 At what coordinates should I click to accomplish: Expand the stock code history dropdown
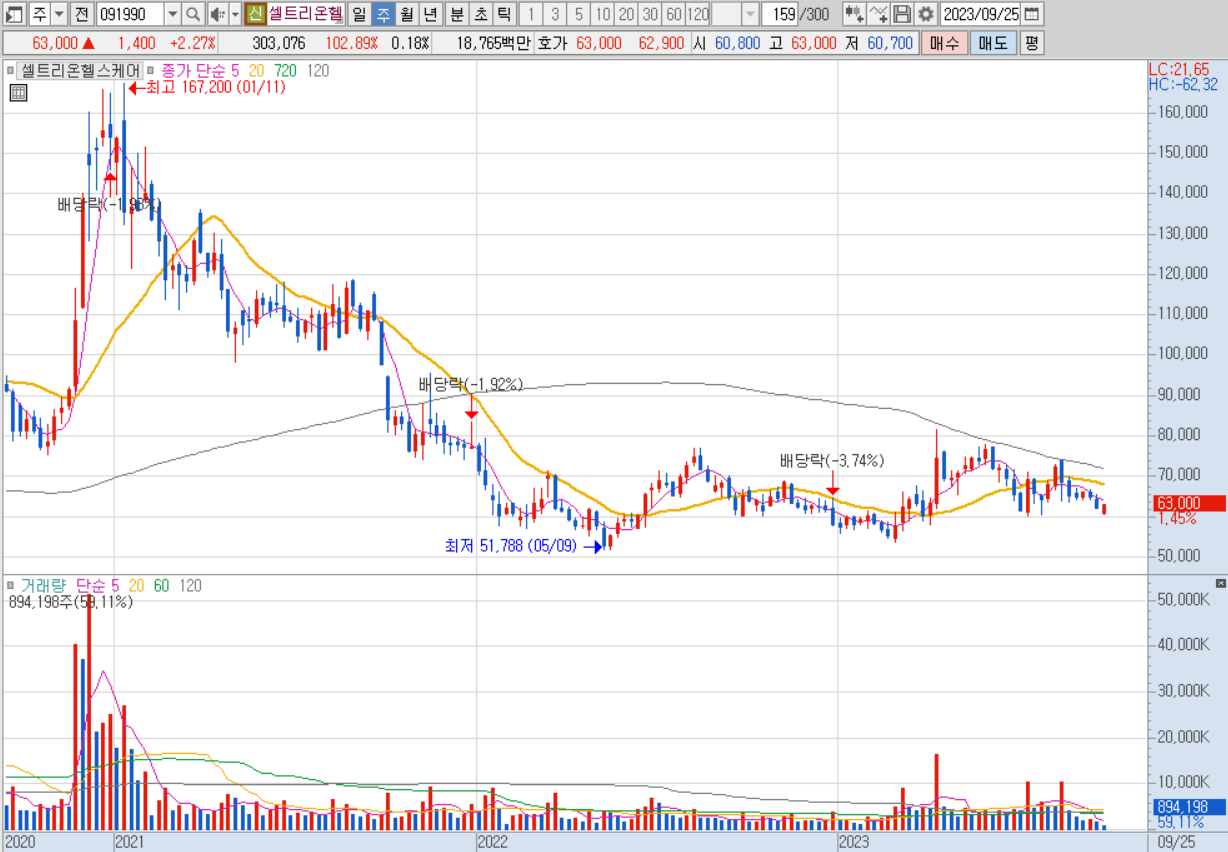[x=172, y=14]
